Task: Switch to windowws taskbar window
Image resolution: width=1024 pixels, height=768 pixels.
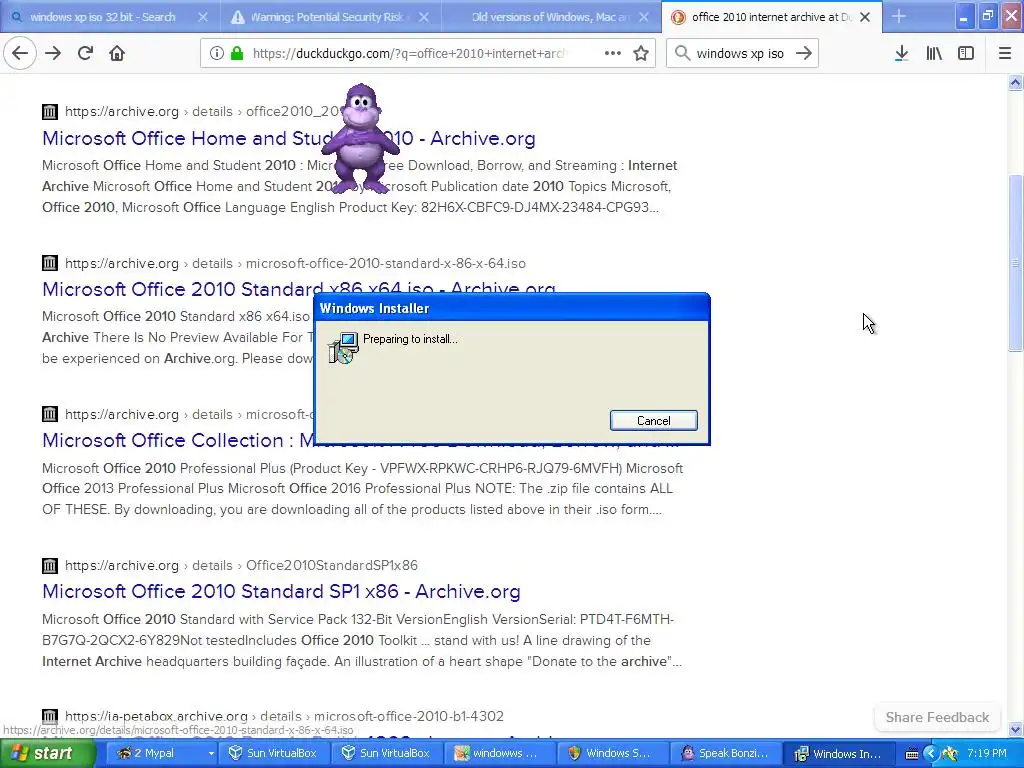Action: click(x=499, y=754)
